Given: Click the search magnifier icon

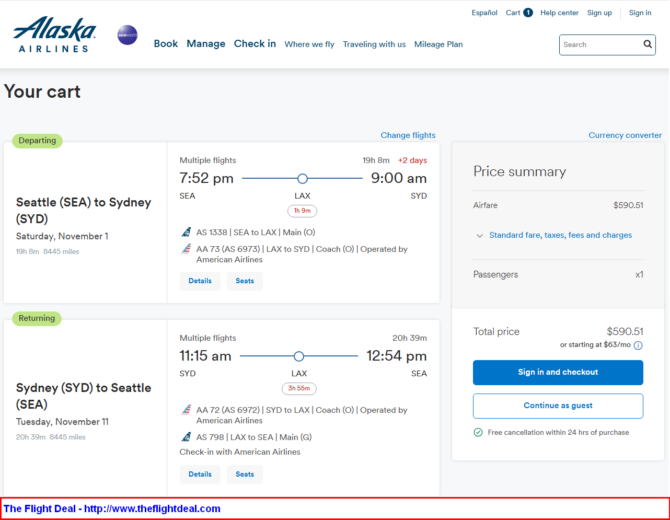Looking at the screenshot, I should [x=647, y=44].
